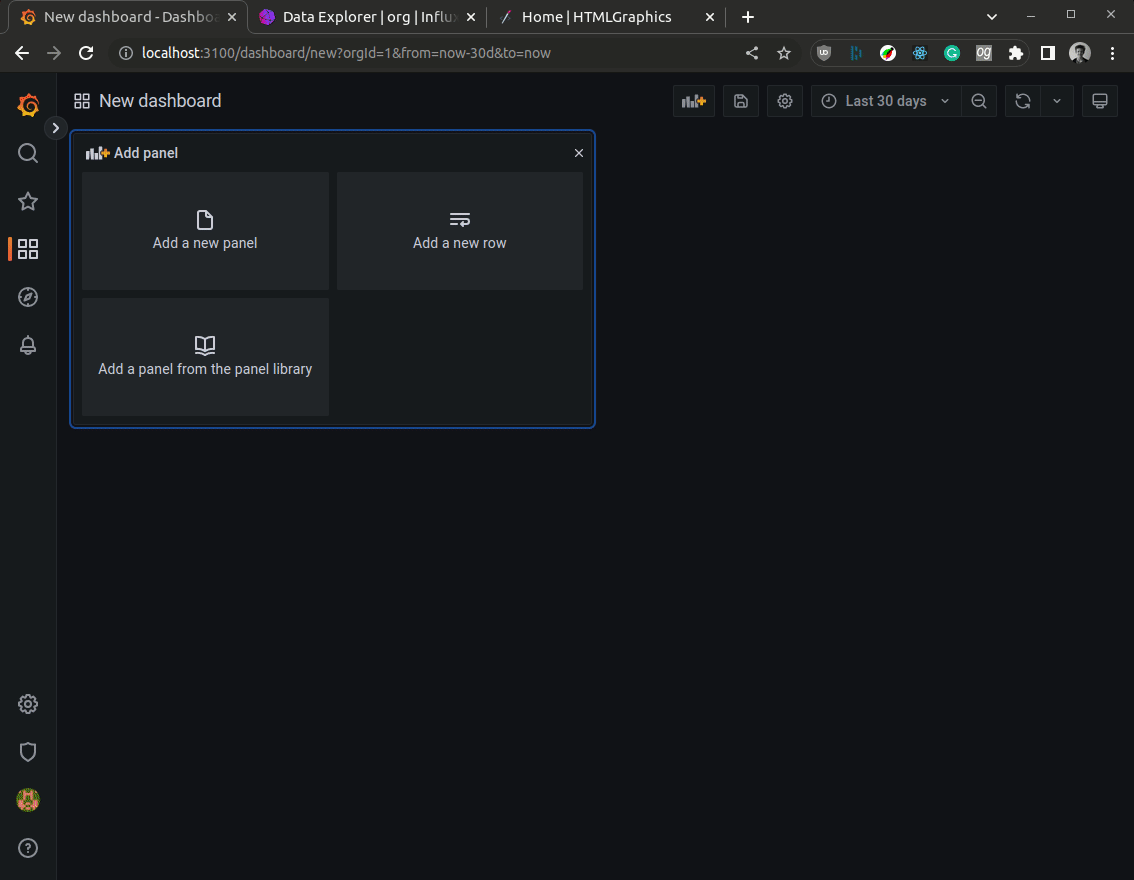Open starred dashboards in sidebar
Image resolution: width=1134 pixels, height=880 pixels.
(28, 201)
